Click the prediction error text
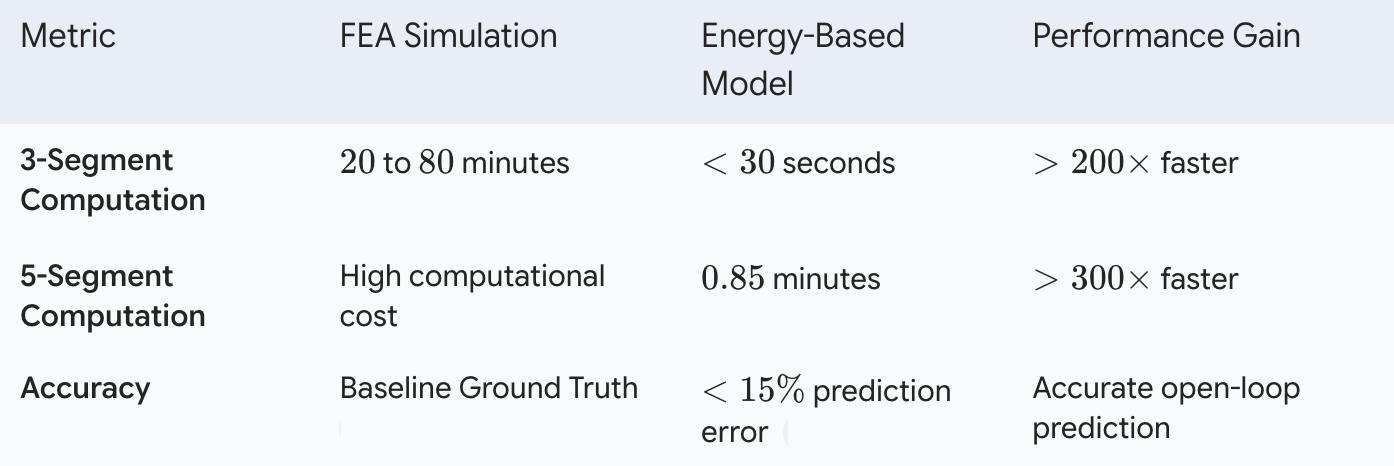Screen dimensions: 1394x466 coord(826,411)
